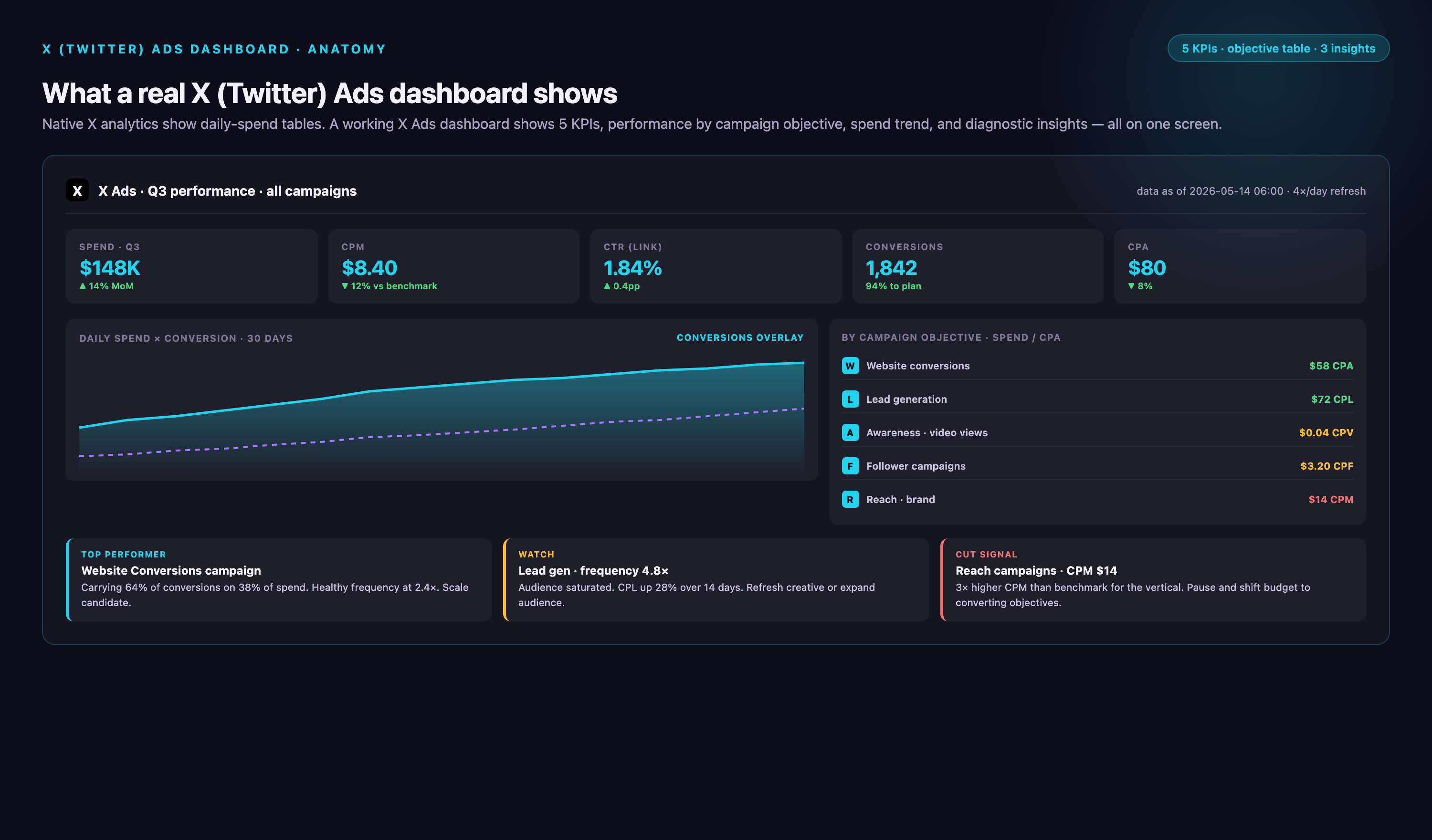Click the black X logo icon
This screenshot has height=840, width=1432.
click(77, 190)
